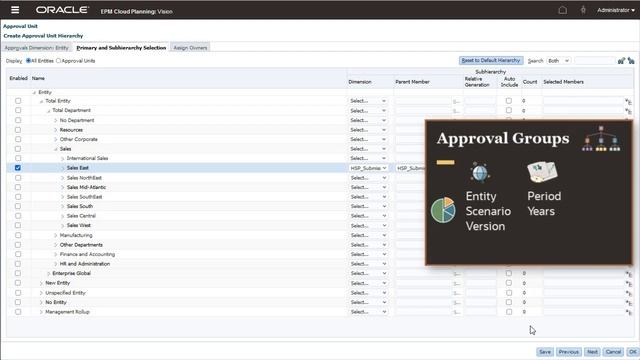The image size is (640, 360).
Task: Select the Sales Mid-Atlantic tree row
Action: 86,187
